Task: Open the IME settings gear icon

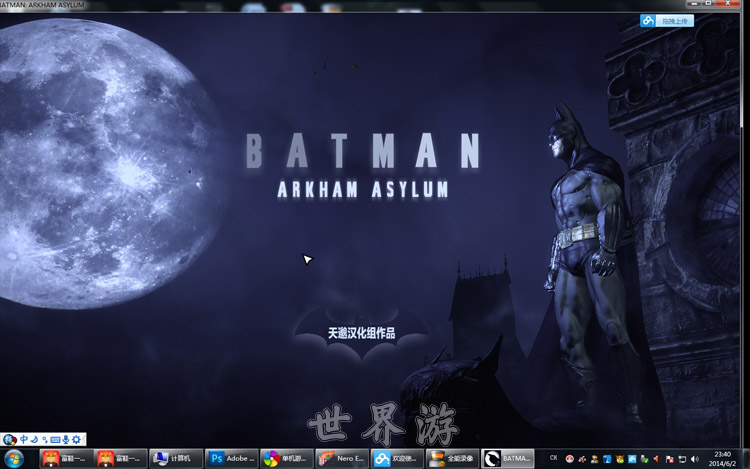Action: click(77, 439)
